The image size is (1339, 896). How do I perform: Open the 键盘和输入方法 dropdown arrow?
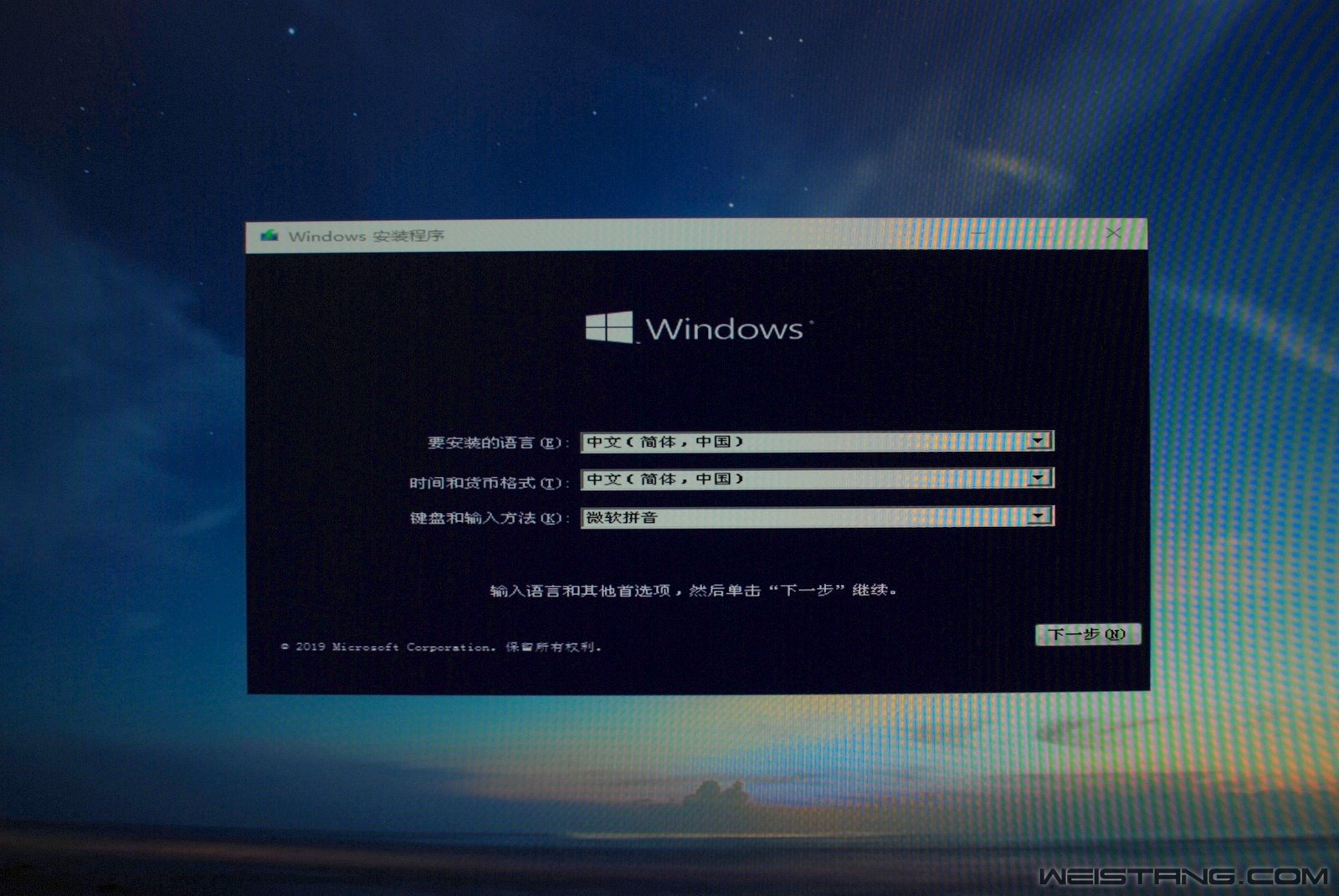[1039, 515]
